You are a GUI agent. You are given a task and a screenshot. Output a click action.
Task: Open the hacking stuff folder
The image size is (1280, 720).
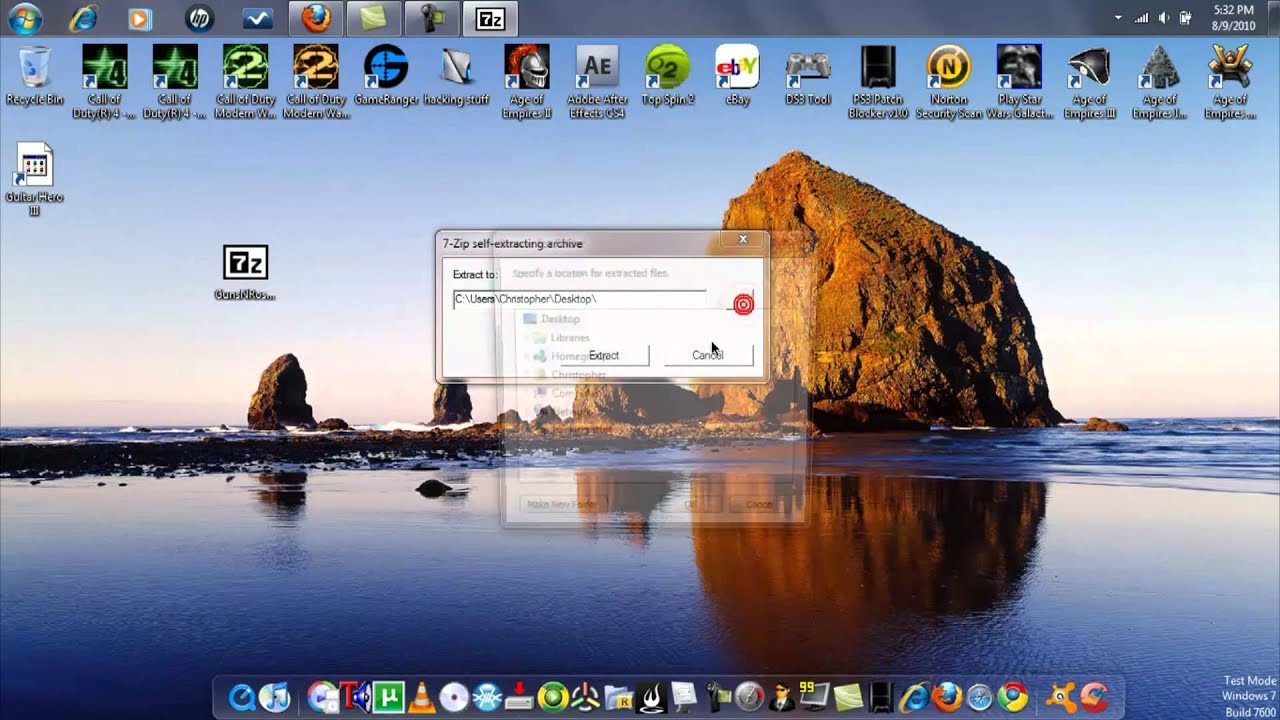click(x=456, y=75)
